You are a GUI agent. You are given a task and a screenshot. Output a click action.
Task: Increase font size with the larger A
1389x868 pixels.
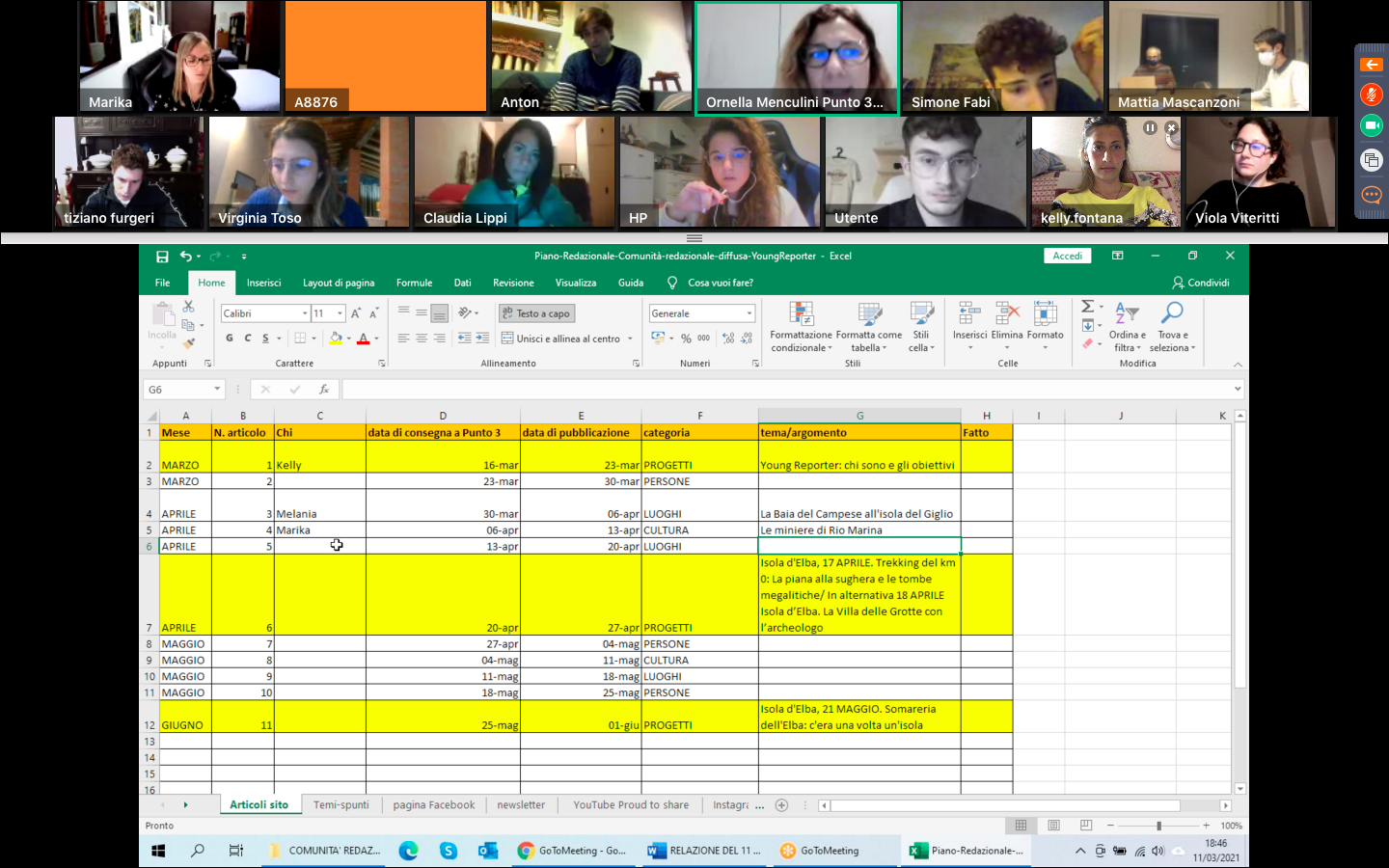[x=356, y=313]
